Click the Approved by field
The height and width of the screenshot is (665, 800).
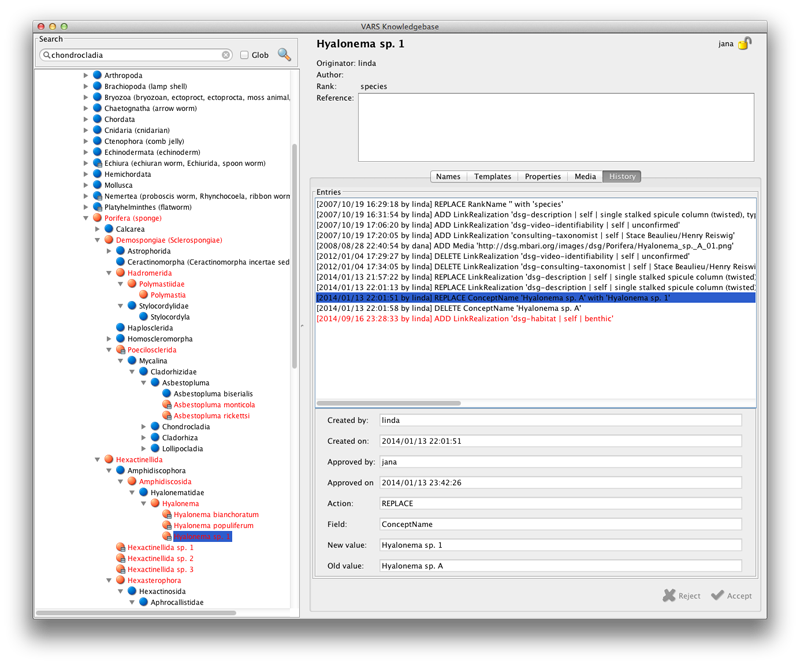(560, 462)
